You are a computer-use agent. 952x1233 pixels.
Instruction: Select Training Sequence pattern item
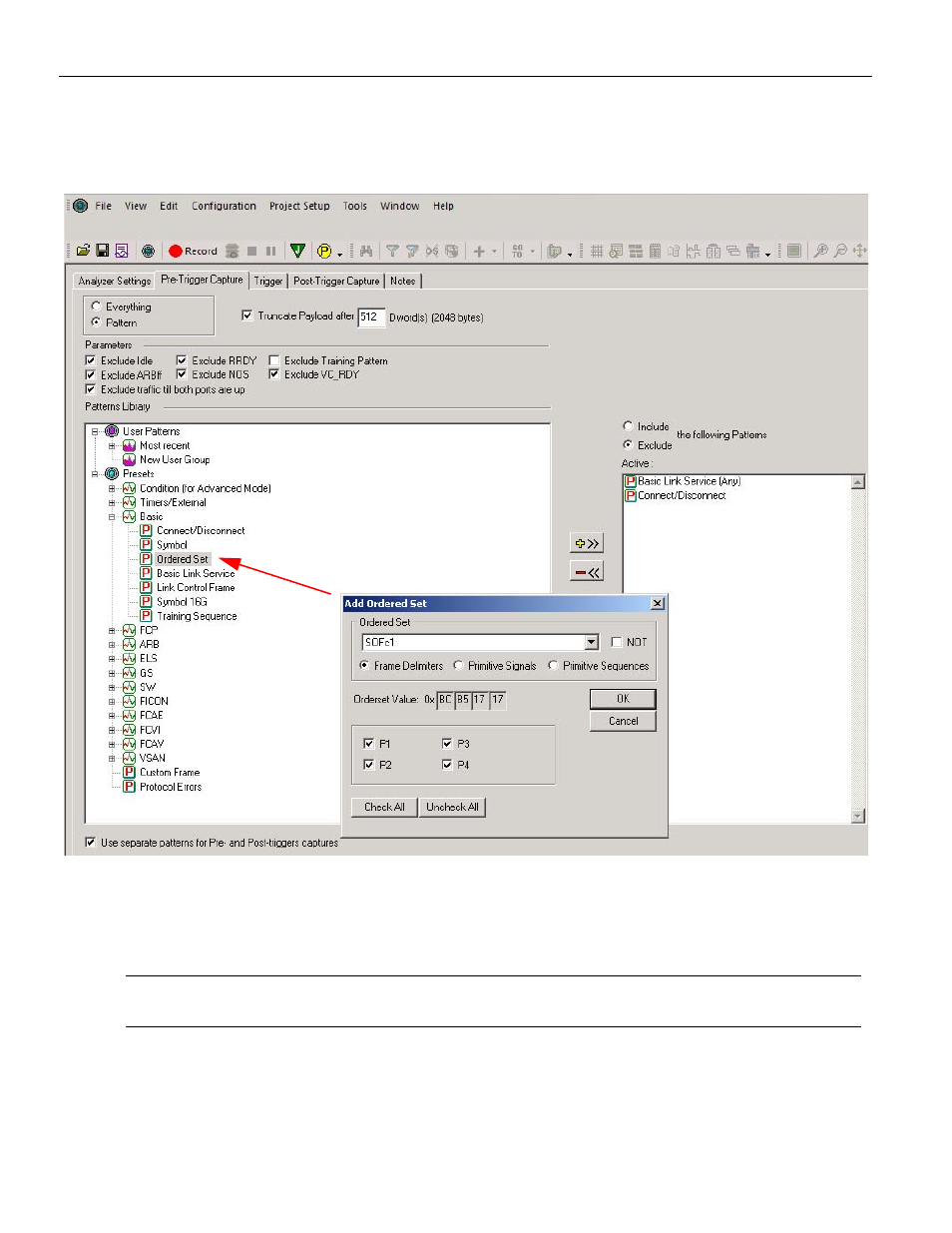[x=197, y=616]
